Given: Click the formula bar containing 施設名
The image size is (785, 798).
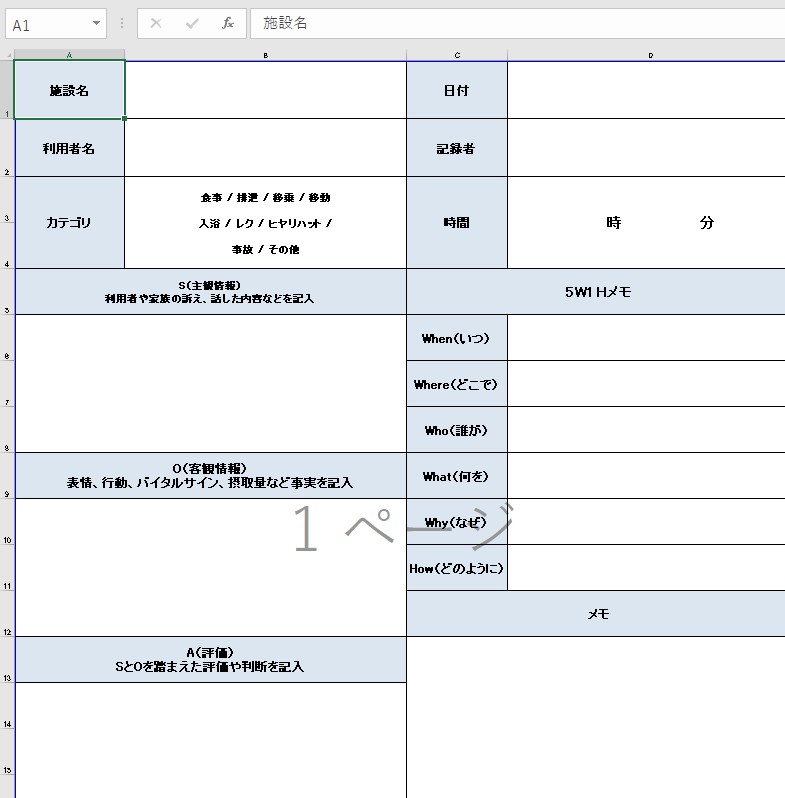Looking at the screenshot, I should [x=515, y=23].
